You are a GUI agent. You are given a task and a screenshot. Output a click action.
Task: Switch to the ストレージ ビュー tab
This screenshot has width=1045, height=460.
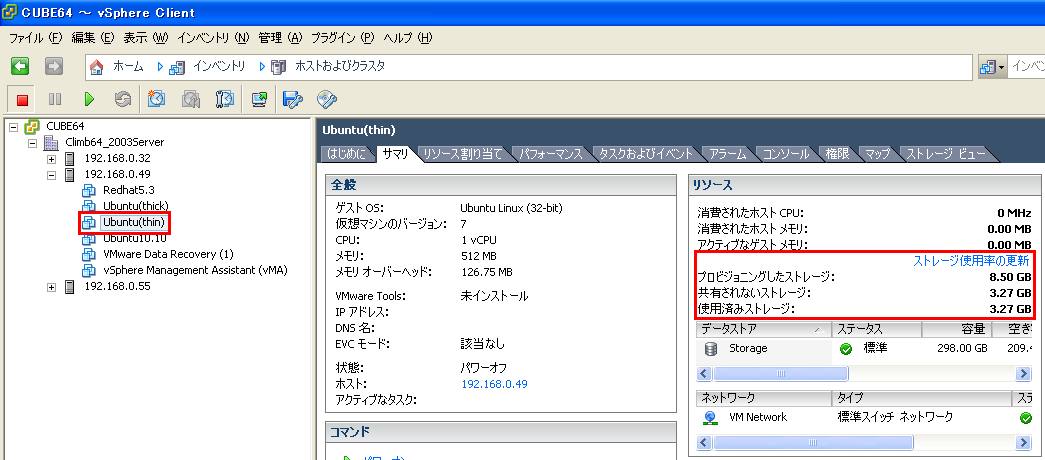click(x=945, y=154)
